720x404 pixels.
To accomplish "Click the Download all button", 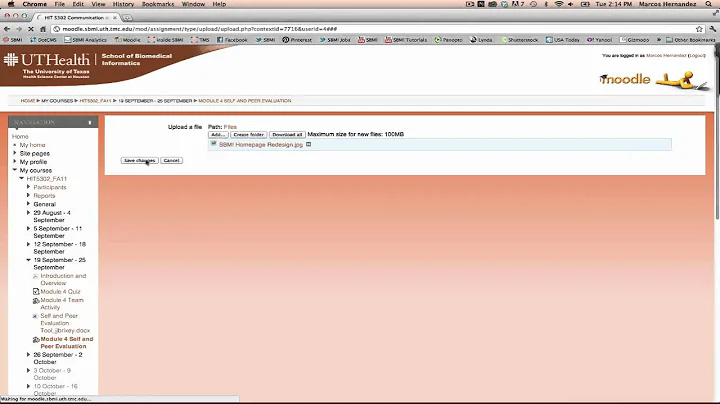I will pos(287,135).
